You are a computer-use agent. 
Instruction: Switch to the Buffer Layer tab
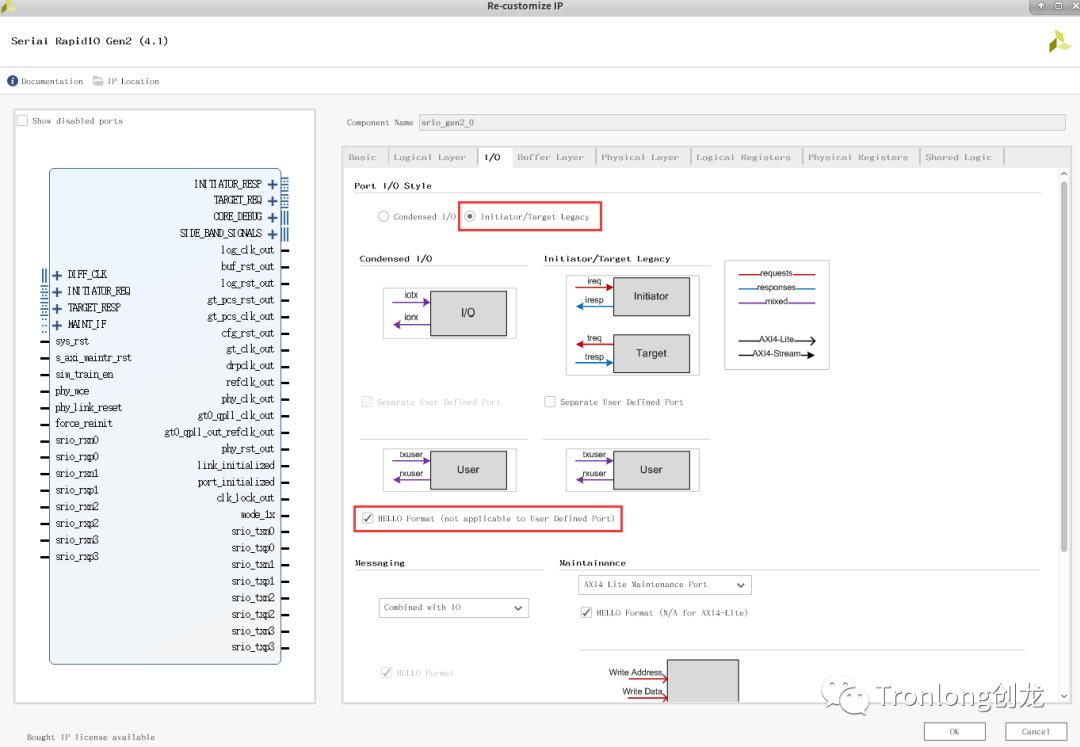coord(550,157)
